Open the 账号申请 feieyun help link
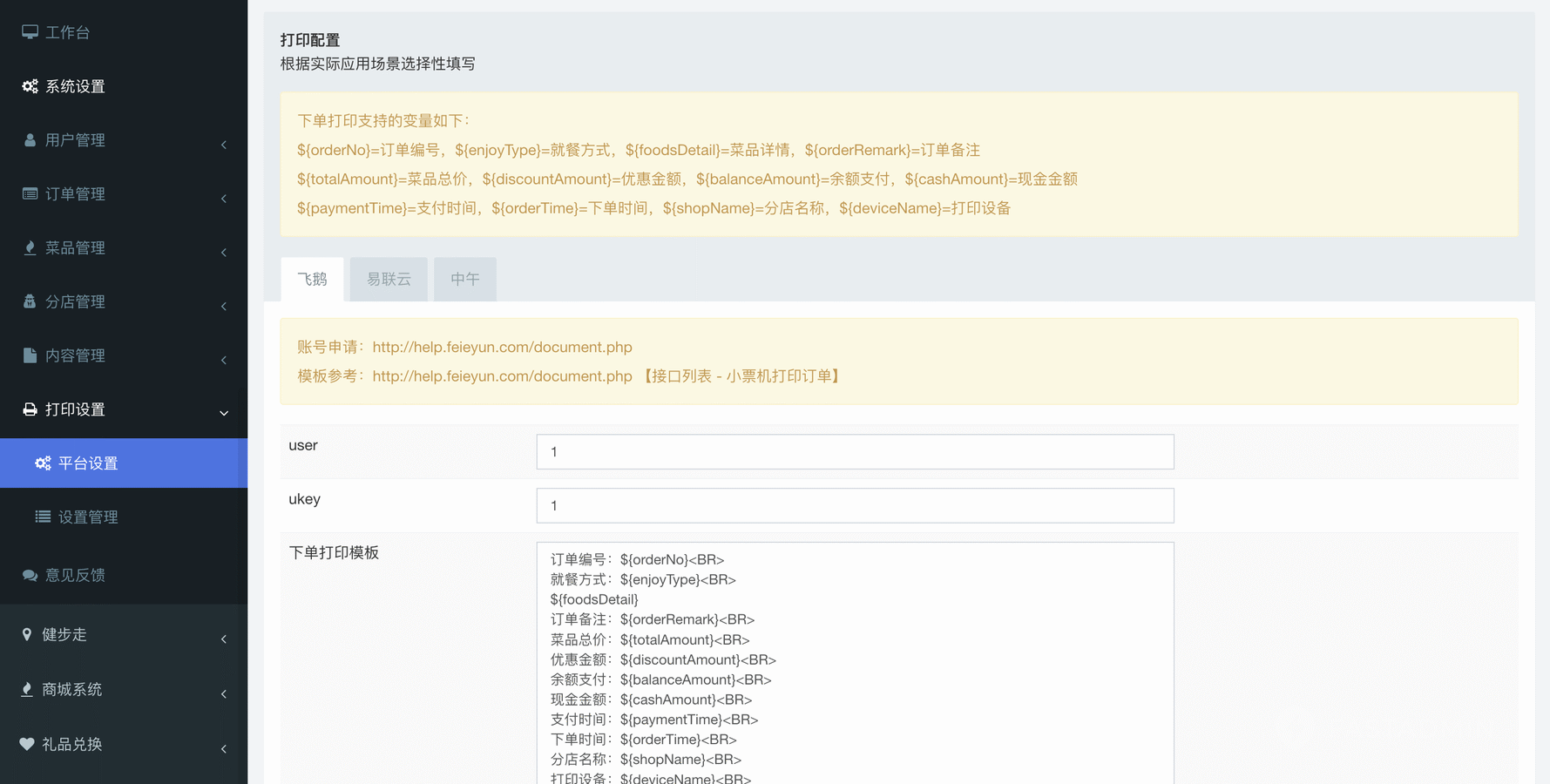 coord(502,348)
